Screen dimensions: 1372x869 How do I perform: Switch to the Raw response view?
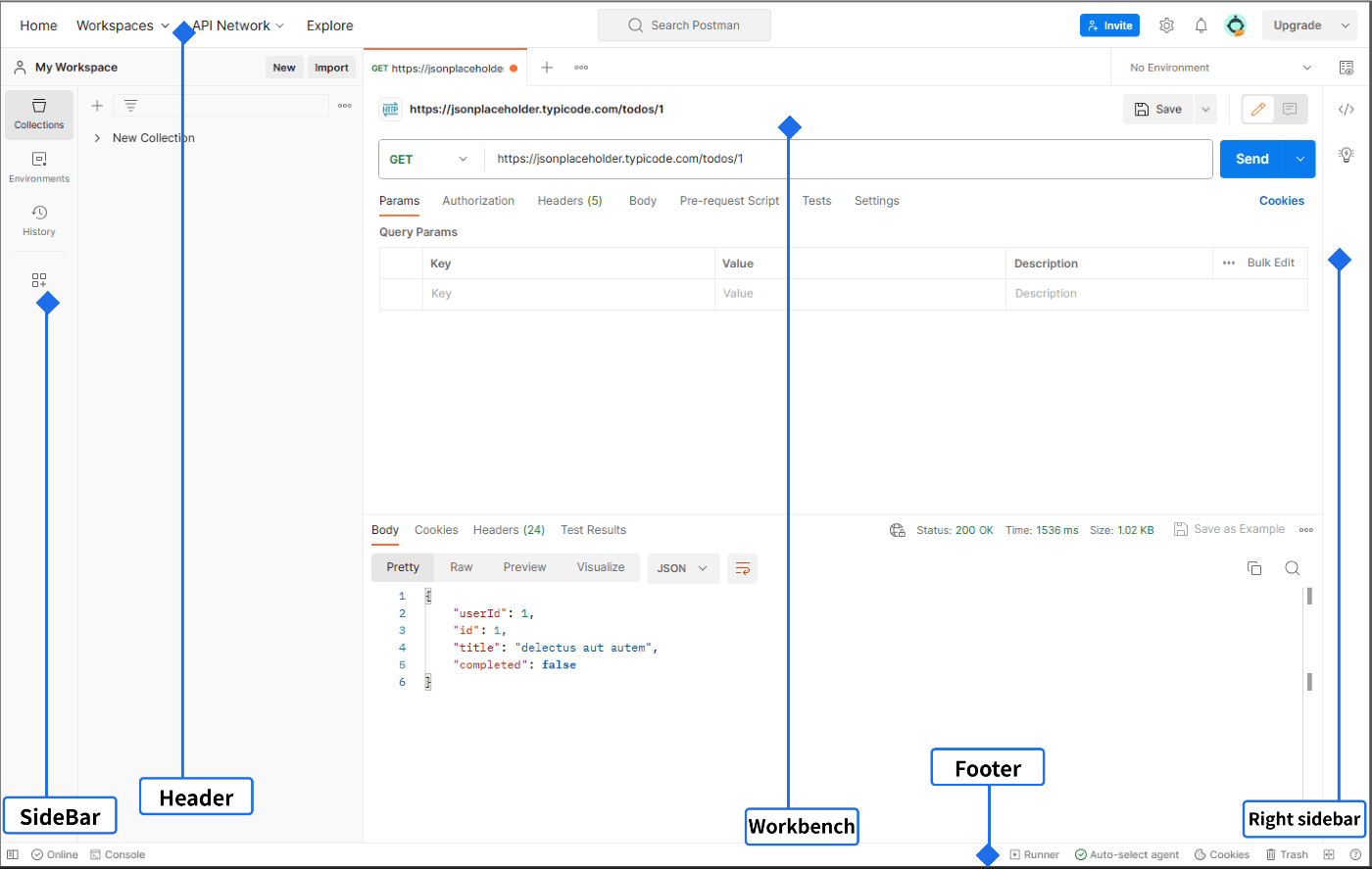coord(462,567)
